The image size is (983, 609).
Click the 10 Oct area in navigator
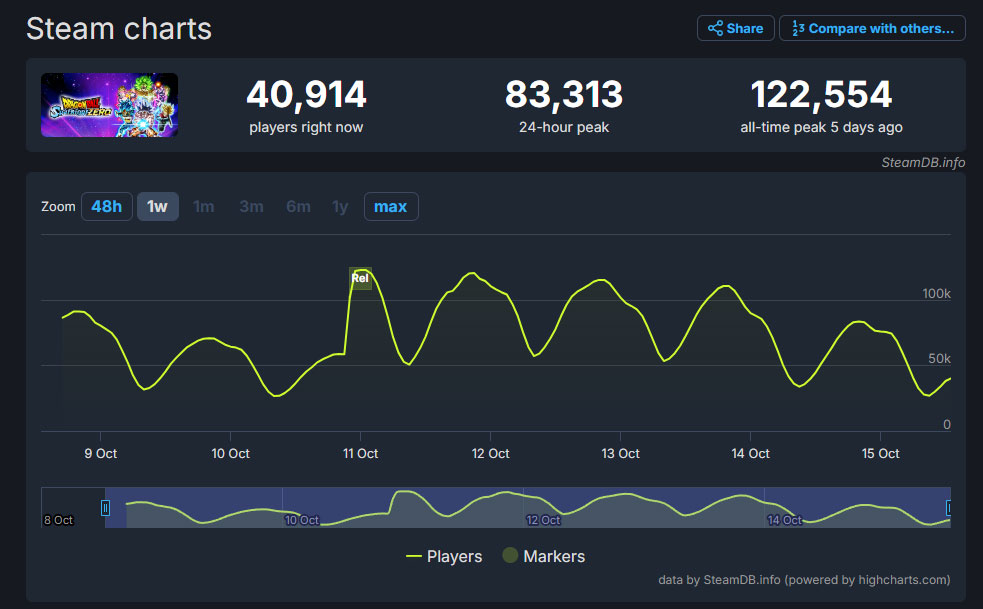click(301, 520)
